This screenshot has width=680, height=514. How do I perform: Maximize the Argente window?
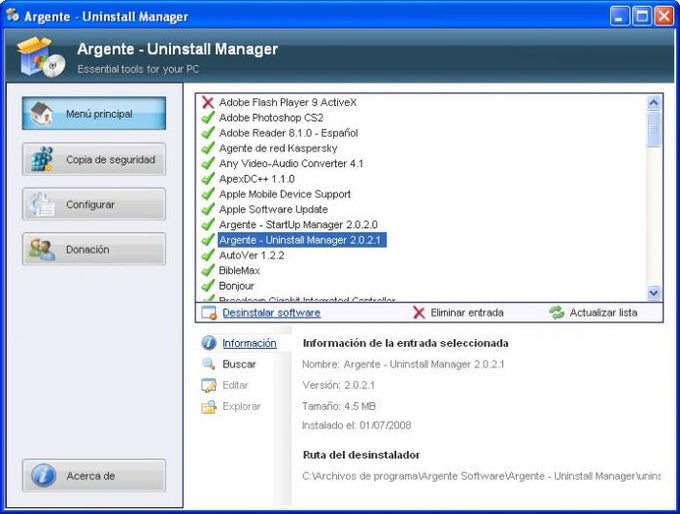point(642,16)
